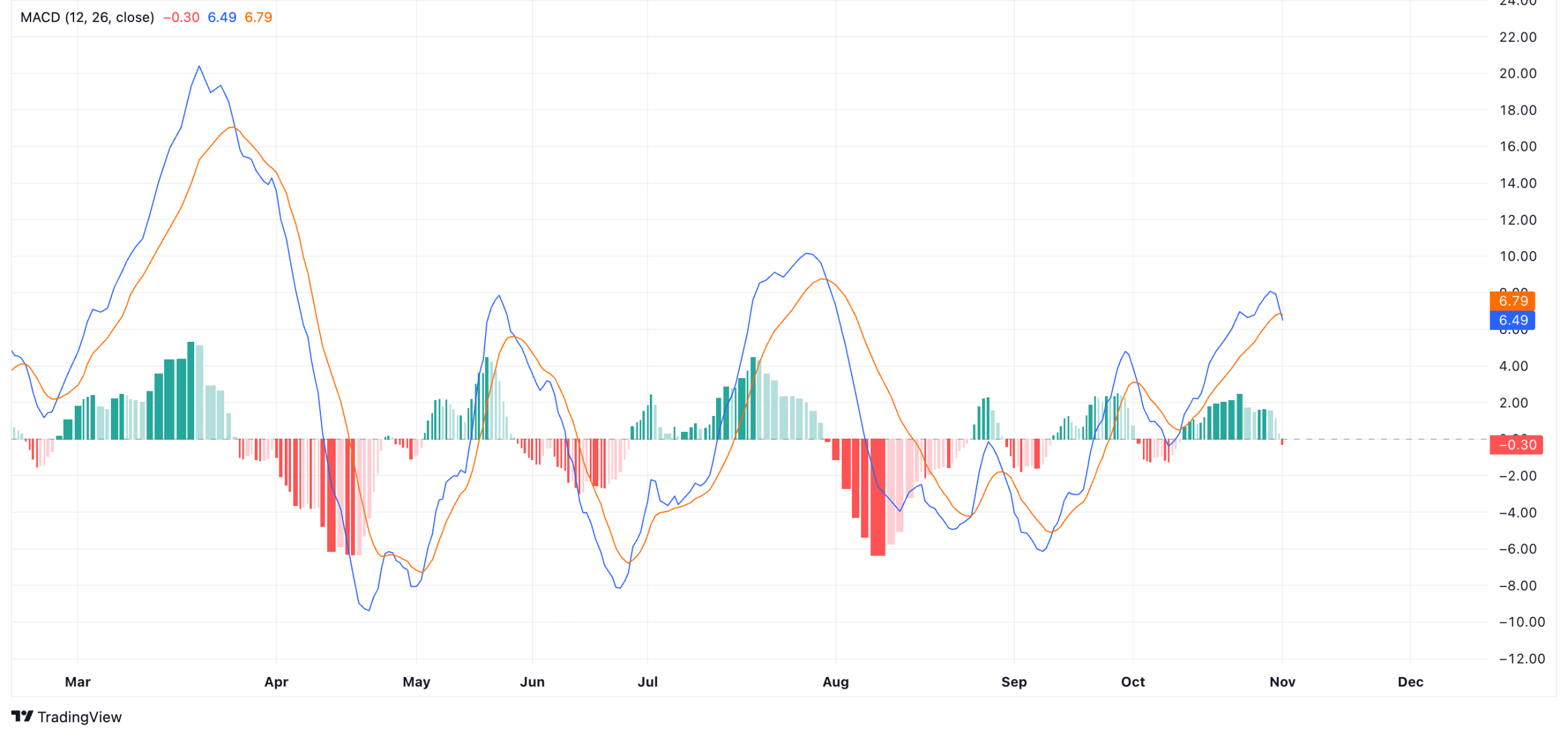Click the Jul label on time axis
This screenshot has width=1568, height=737.
tap(647, 681)
